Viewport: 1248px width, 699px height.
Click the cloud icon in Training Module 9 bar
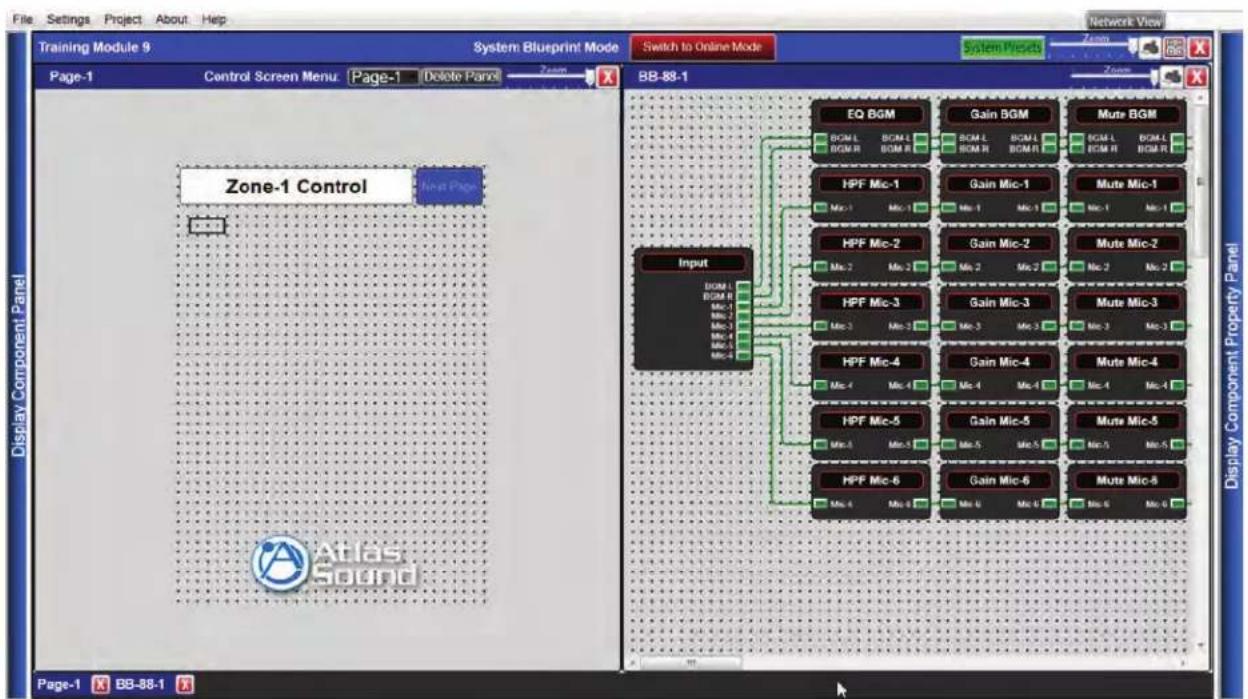(x=1150, y=47)
